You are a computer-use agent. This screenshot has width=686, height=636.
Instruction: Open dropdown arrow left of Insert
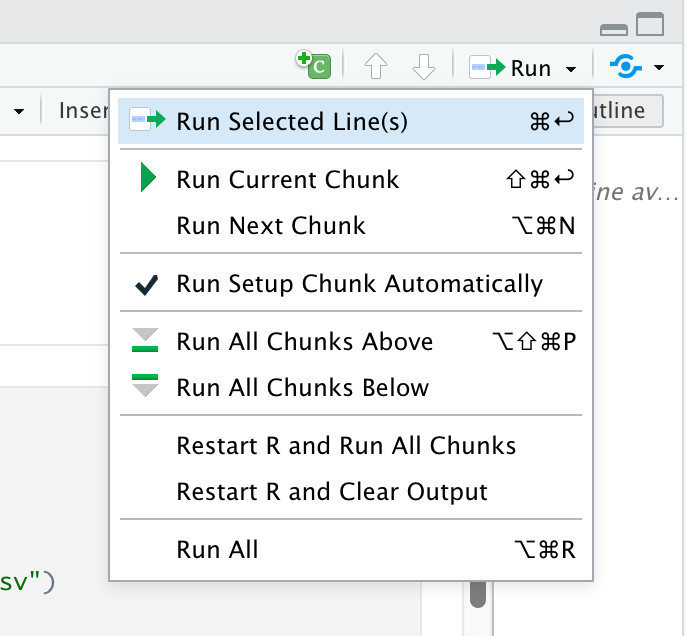point(19,112)
